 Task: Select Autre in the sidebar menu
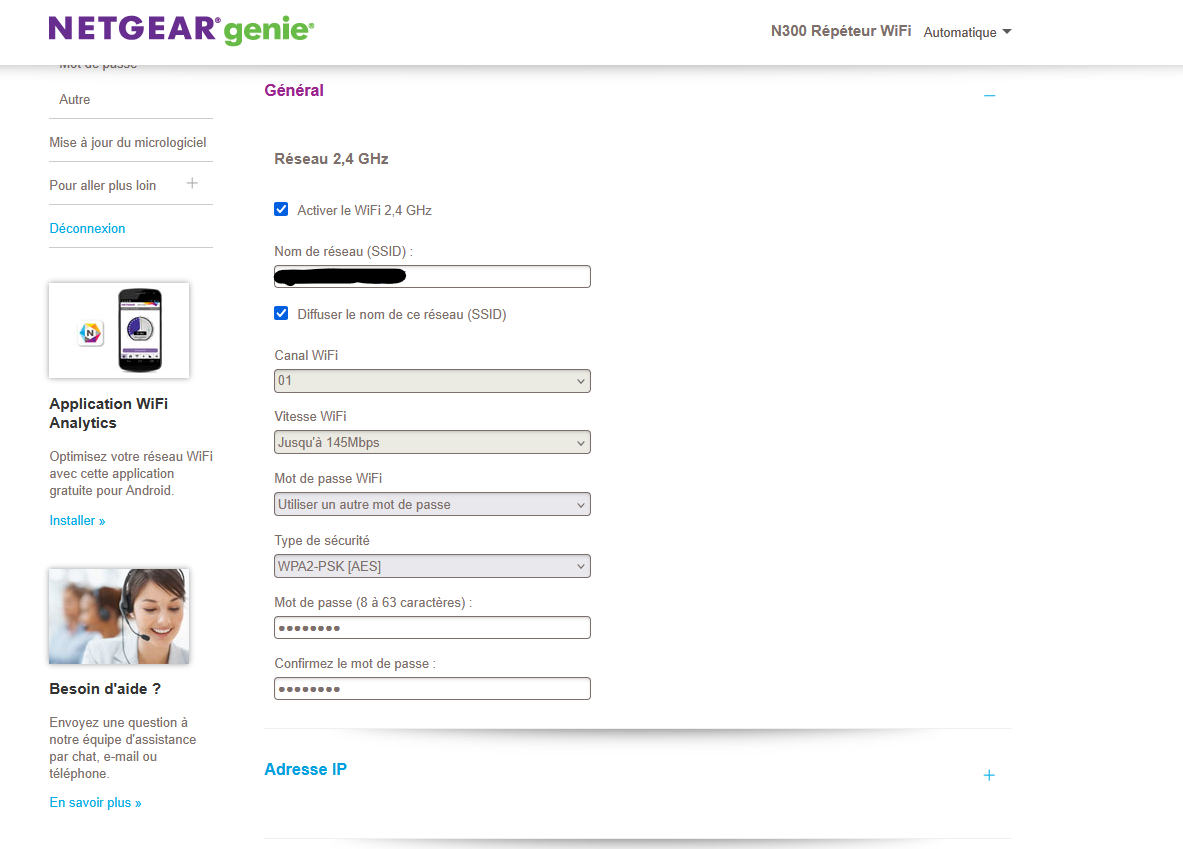pyautogui.click(x=75, y=100)
